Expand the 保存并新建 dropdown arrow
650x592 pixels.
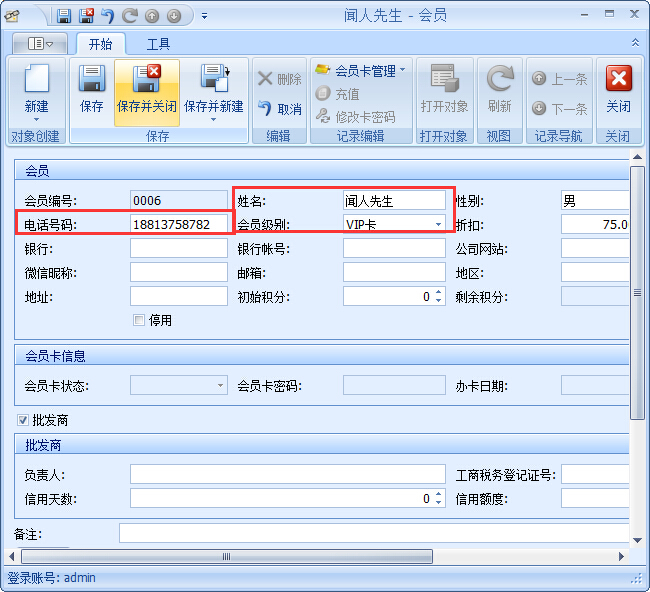213,120
